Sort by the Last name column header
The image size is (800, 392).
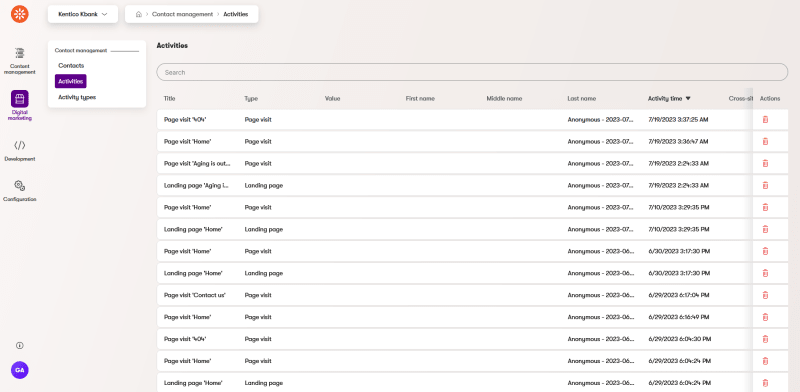click(x=581, y=99)
